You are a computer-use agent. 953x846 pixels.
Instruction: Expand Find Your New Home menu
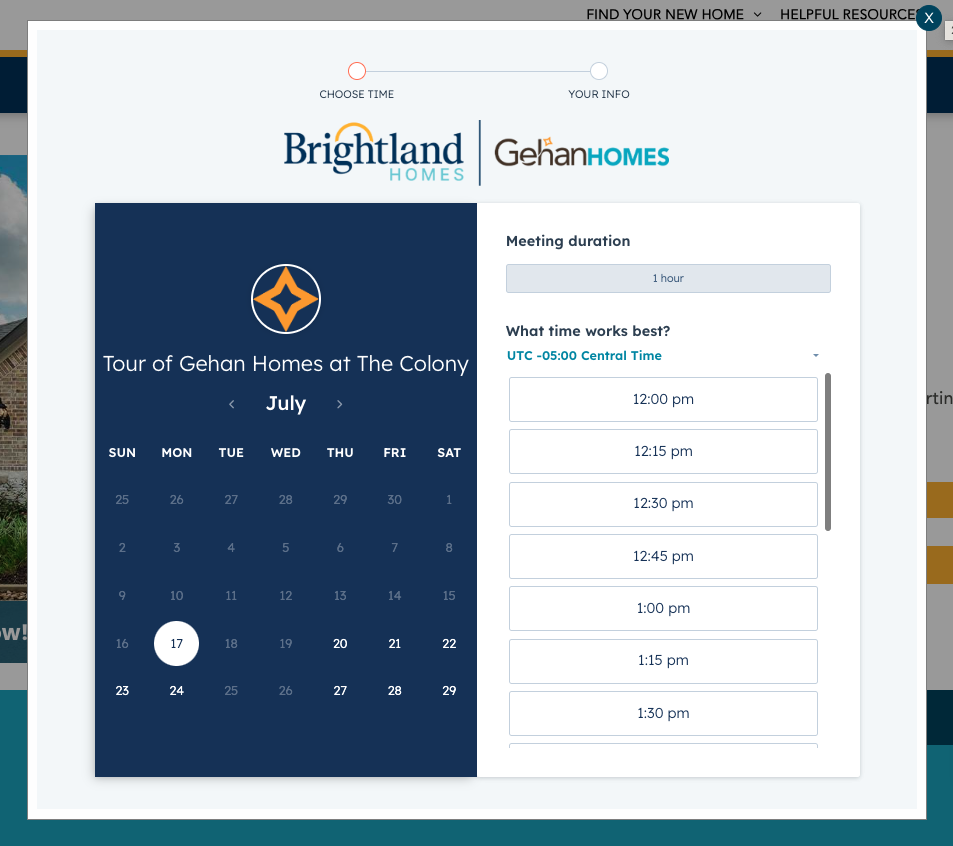673,14
